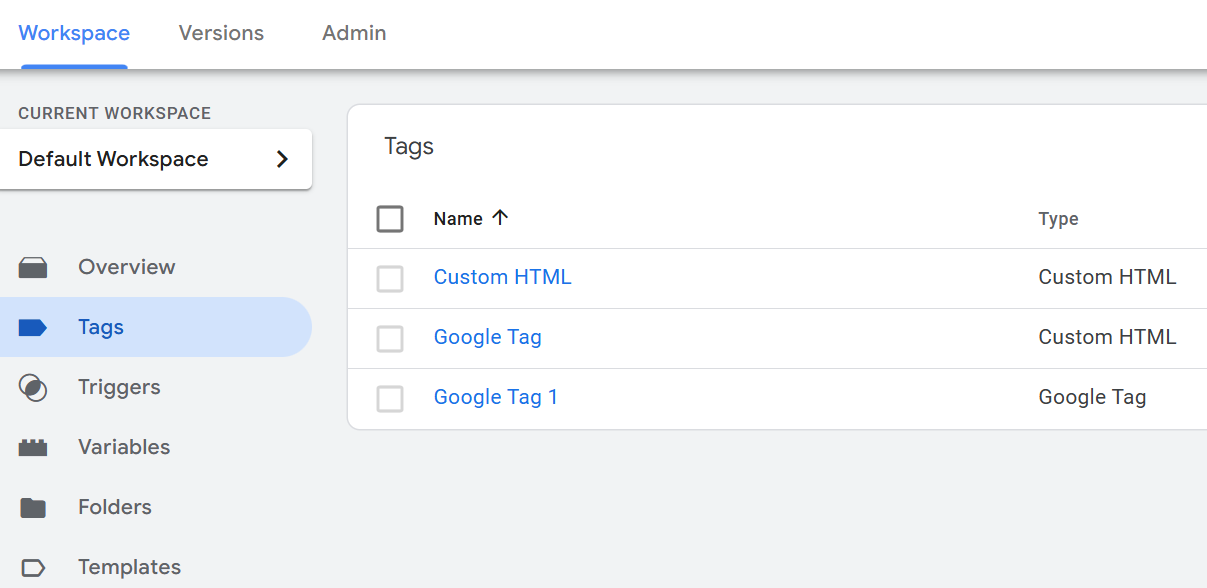Sort by the Type column header
The image size is (1207, 588).
[1058, 219]
